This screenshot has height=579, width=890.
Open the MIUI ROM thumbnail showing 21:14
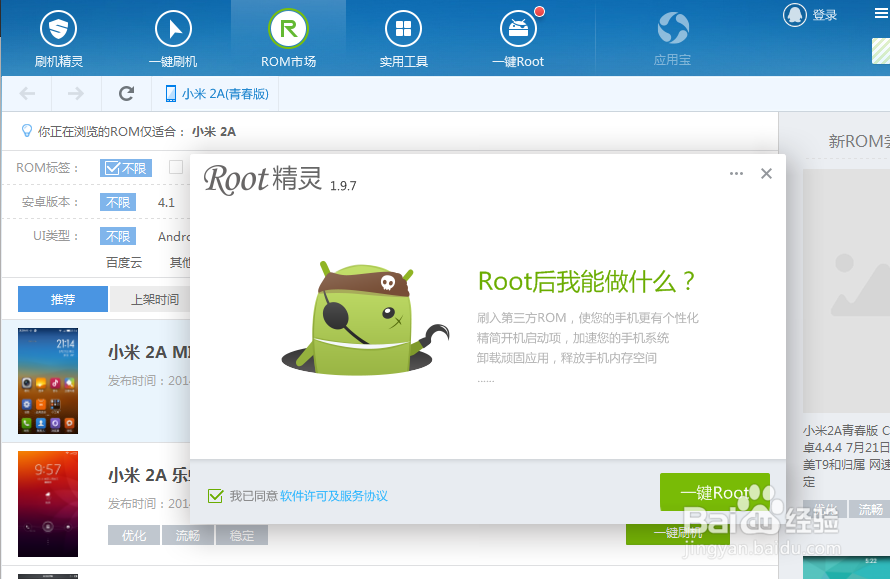[x=48, y=380]
